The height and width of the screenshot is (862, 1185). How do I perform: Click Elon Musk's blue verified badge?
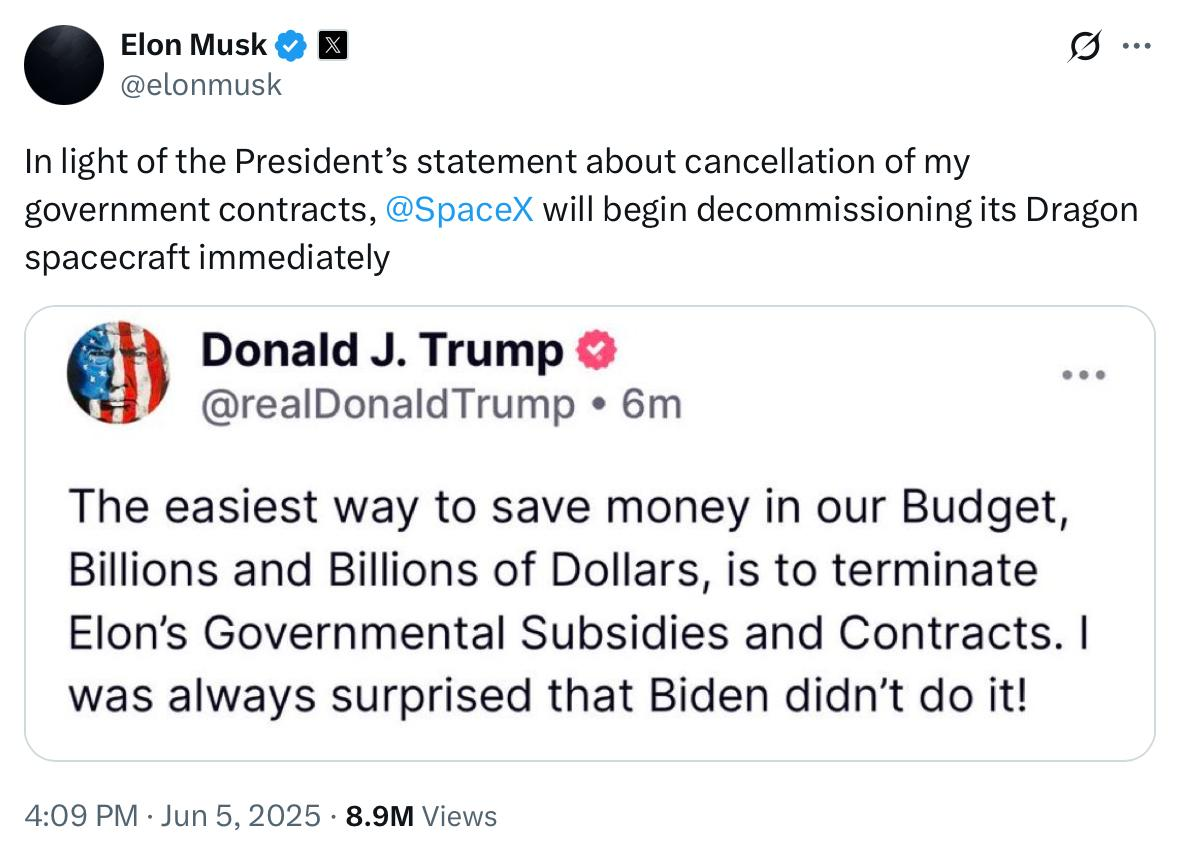290,45
